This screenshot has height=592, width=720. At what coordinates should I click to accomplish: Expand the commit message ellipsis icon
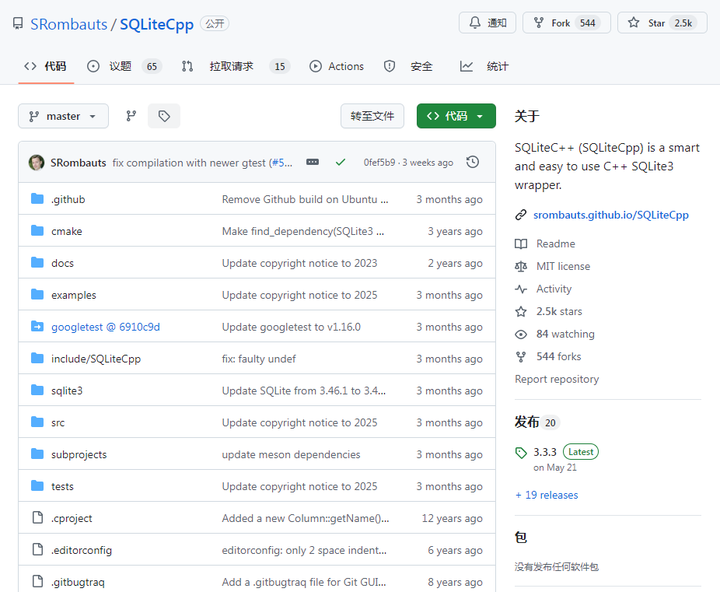[x=313, y=162]
